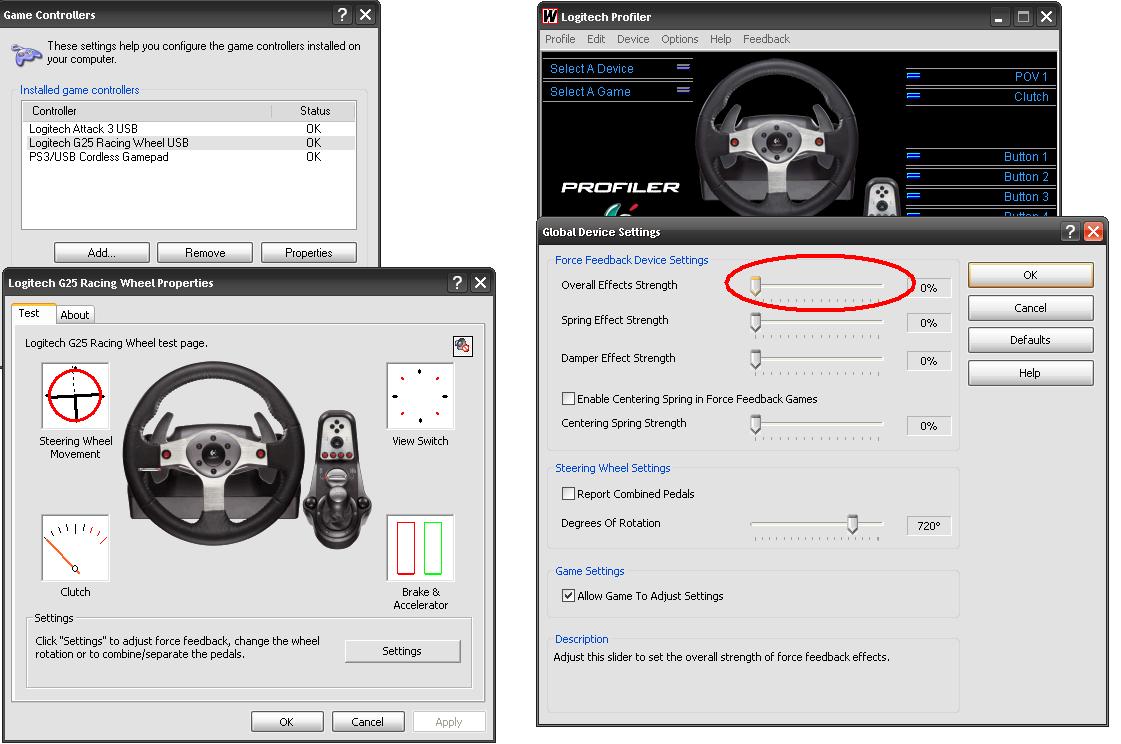Click the game controller icon in Game Controllers
Image resolution: width=1121 pixels, height=744 pixels.
[26, 54]
